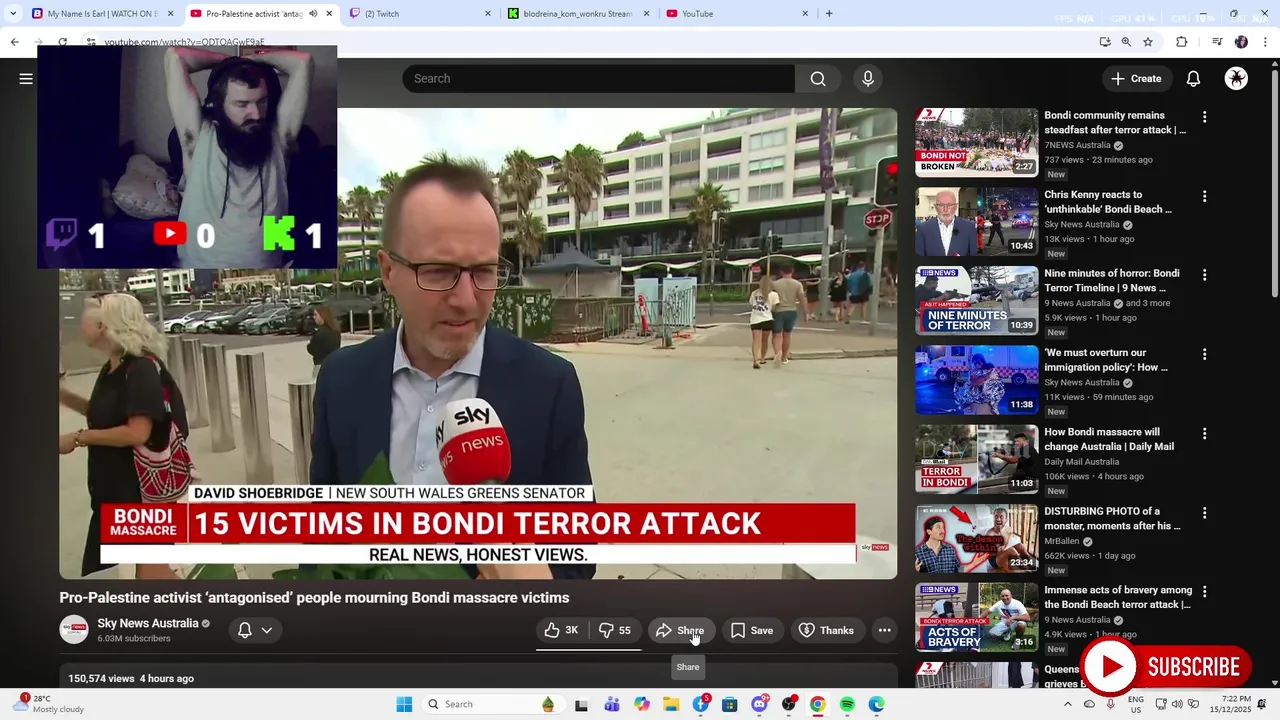Open Google Chrome taskbar icon
1280x720 pixels.
[817, 704]
